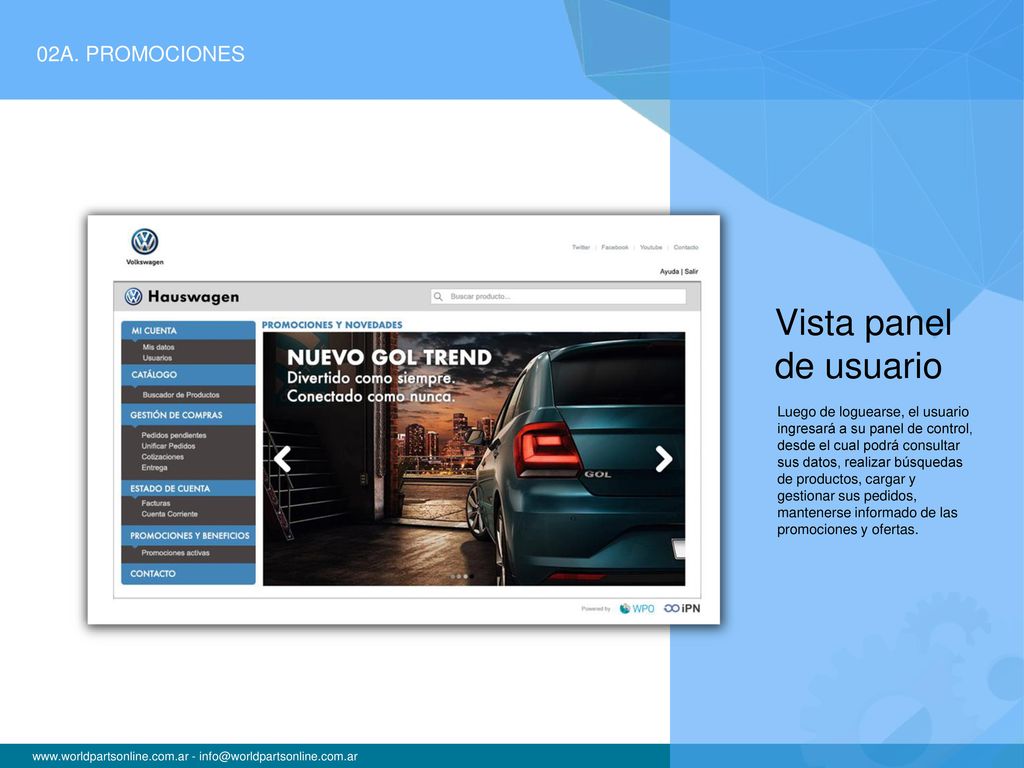Open Buscador de Productos
Image resolution: width=1024 pixels, height=768 pixels.
181,395
